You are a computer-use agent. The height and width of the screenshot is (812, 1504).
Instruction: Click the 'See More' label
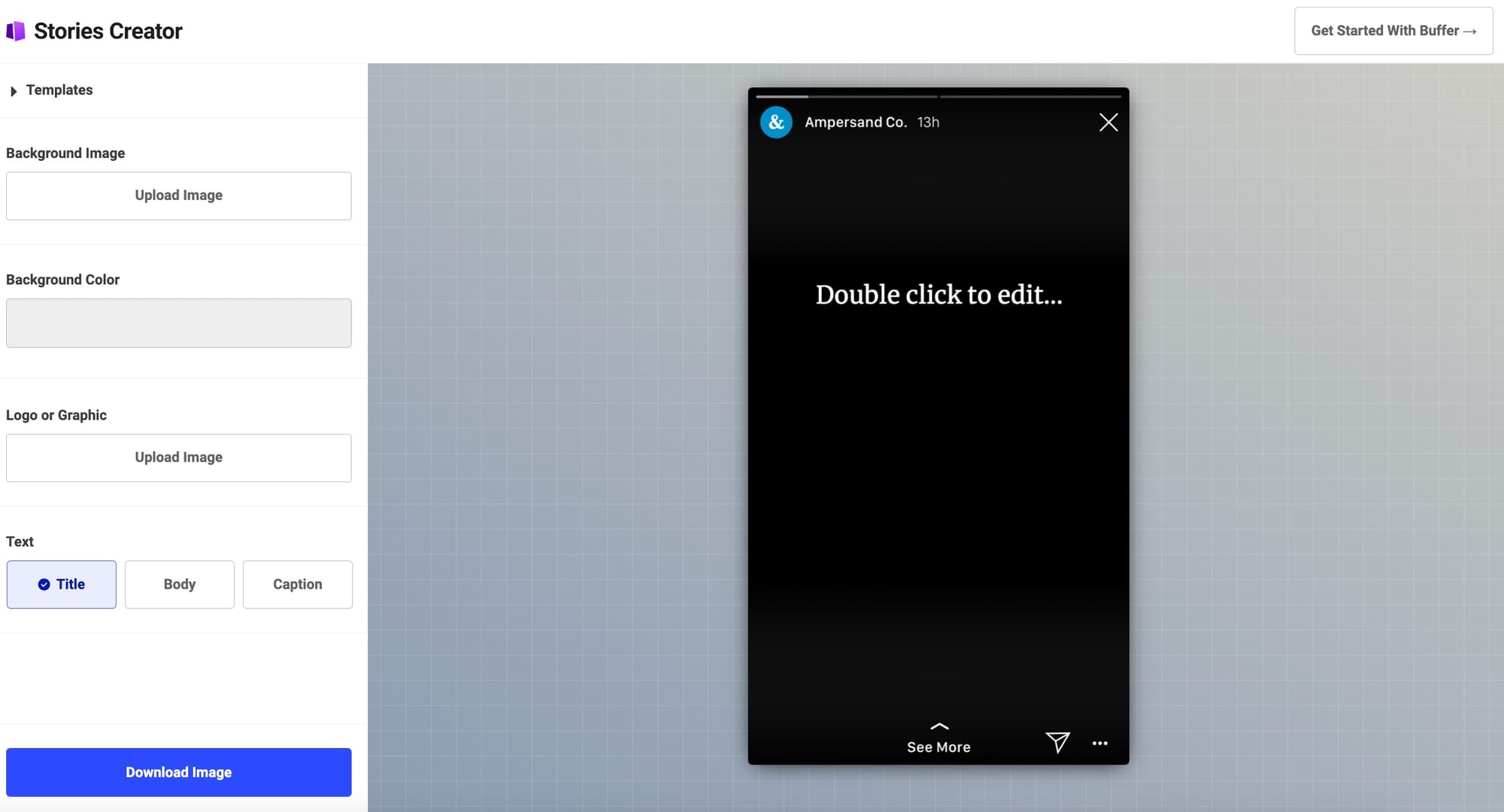(x=938, y=747)
